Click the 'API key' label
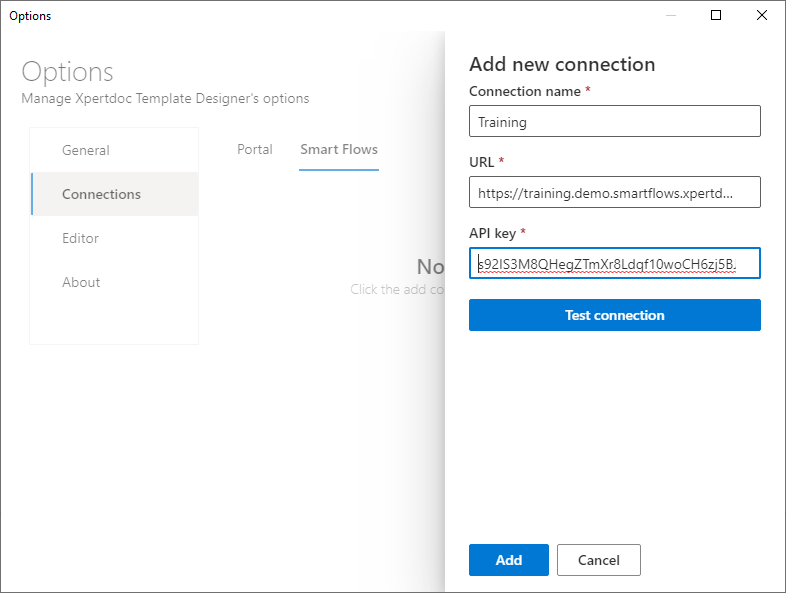This screenshot has height=593, width=786. click(x=492, y=233)
